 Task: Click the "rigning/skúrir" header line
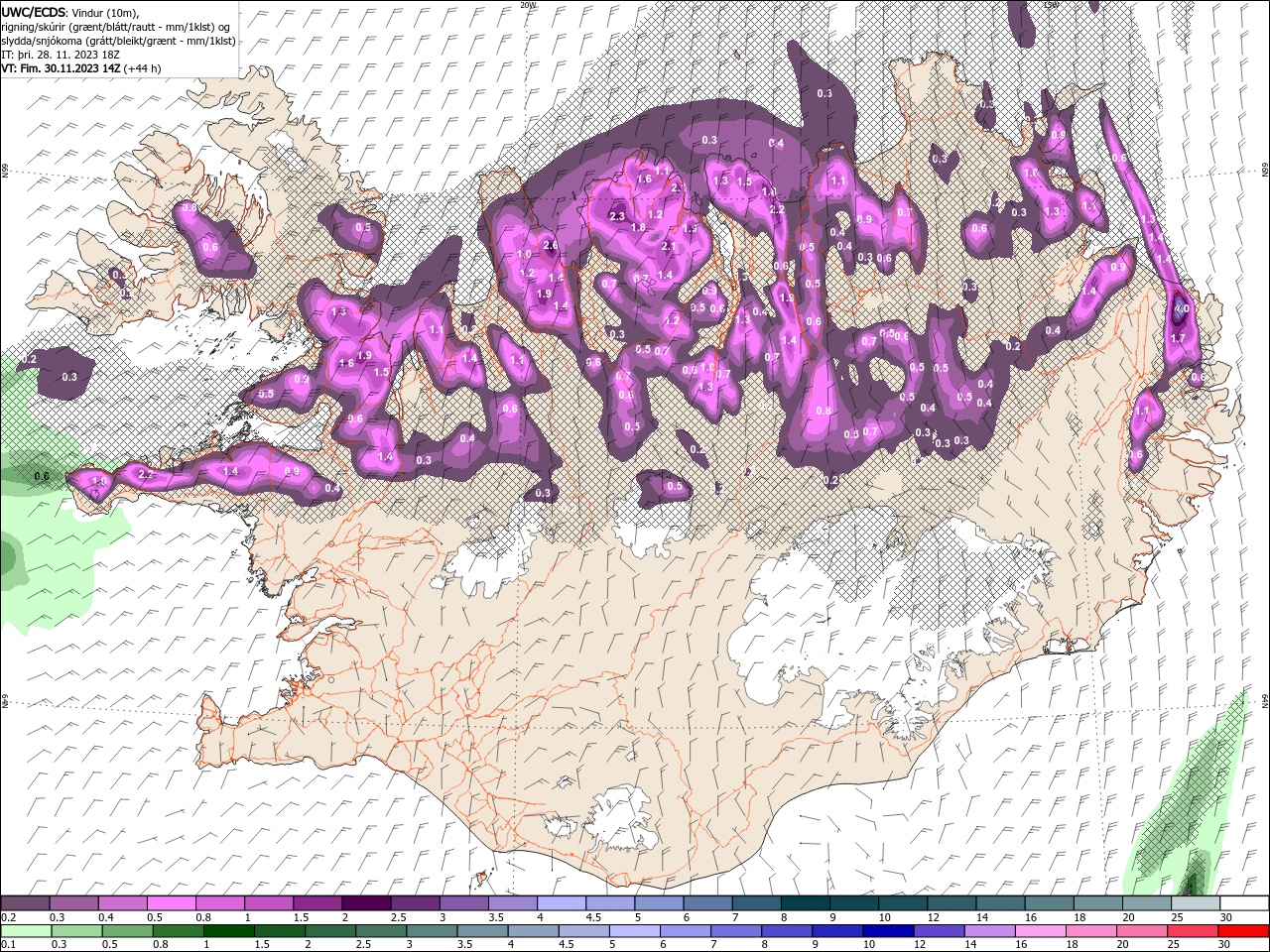117,27
